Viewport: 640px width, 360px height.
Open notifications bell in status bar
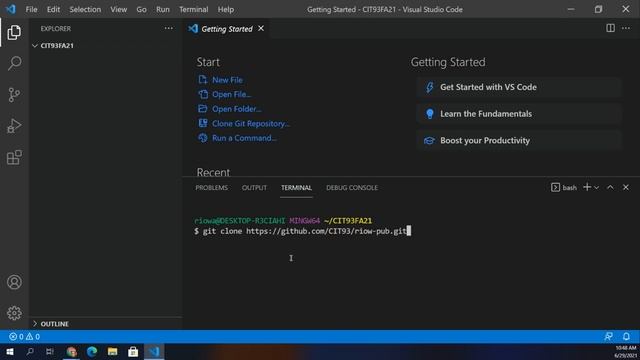[x=626, y=336]
